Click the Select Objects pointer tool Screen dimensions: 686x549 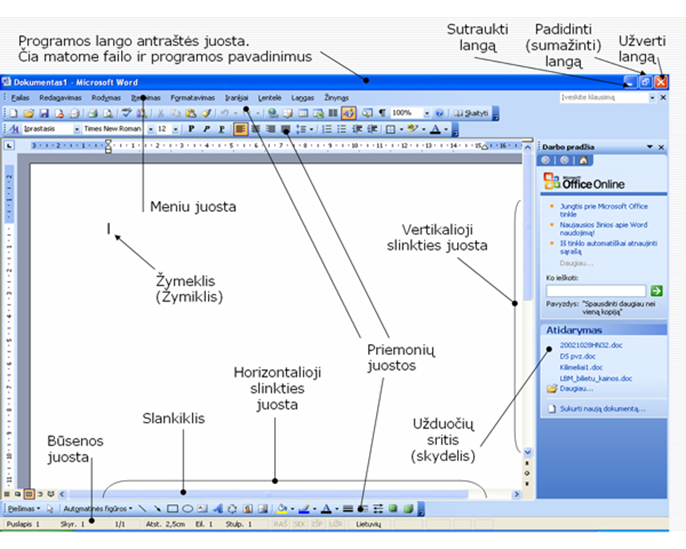click(x=49, y=509)
